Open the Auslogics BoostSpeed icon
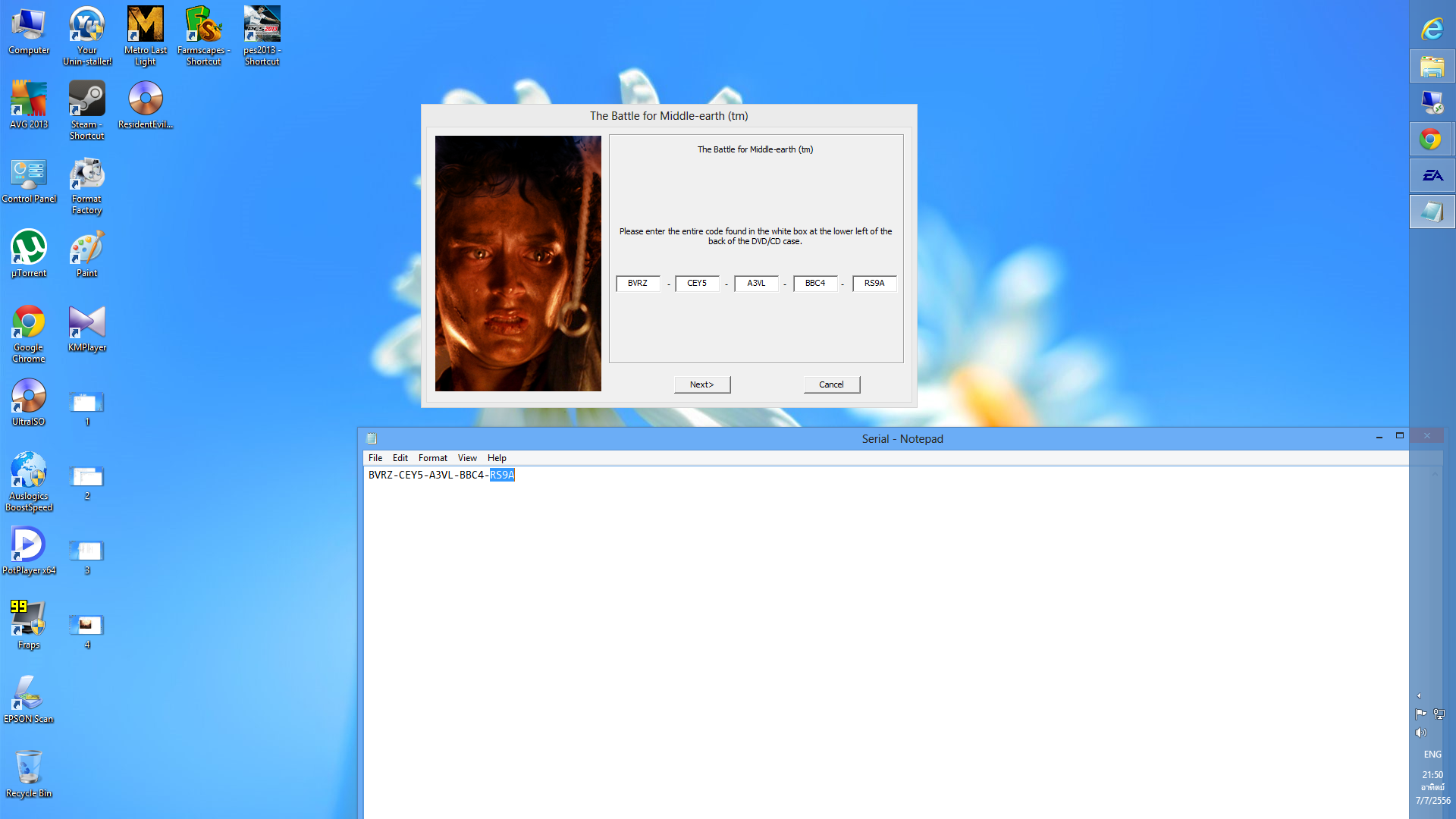 pyautogui.click(x=29, y=471)
